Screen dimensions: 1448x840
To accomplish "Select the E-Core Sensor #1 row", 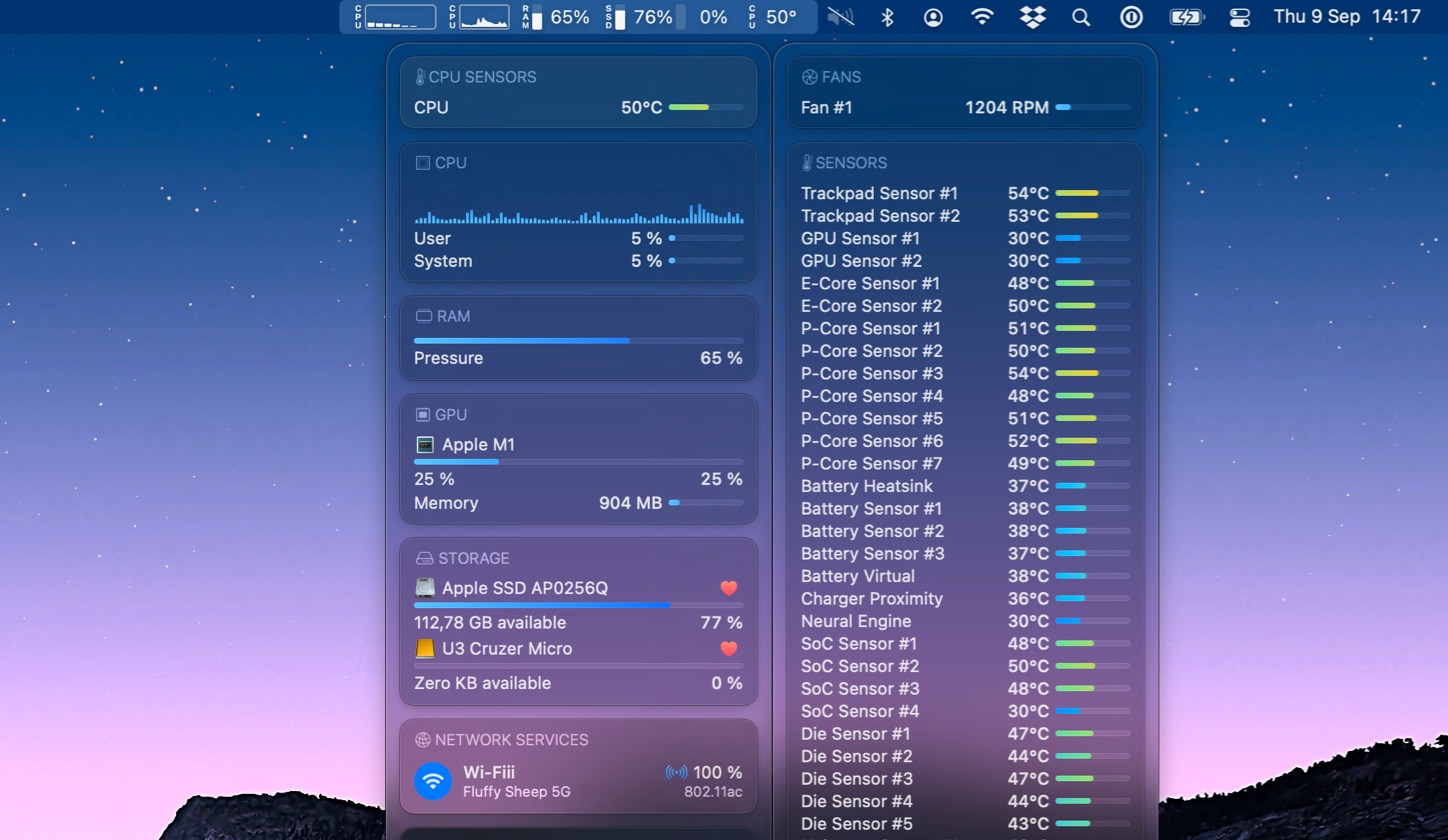I will click(x=965, y=283).
